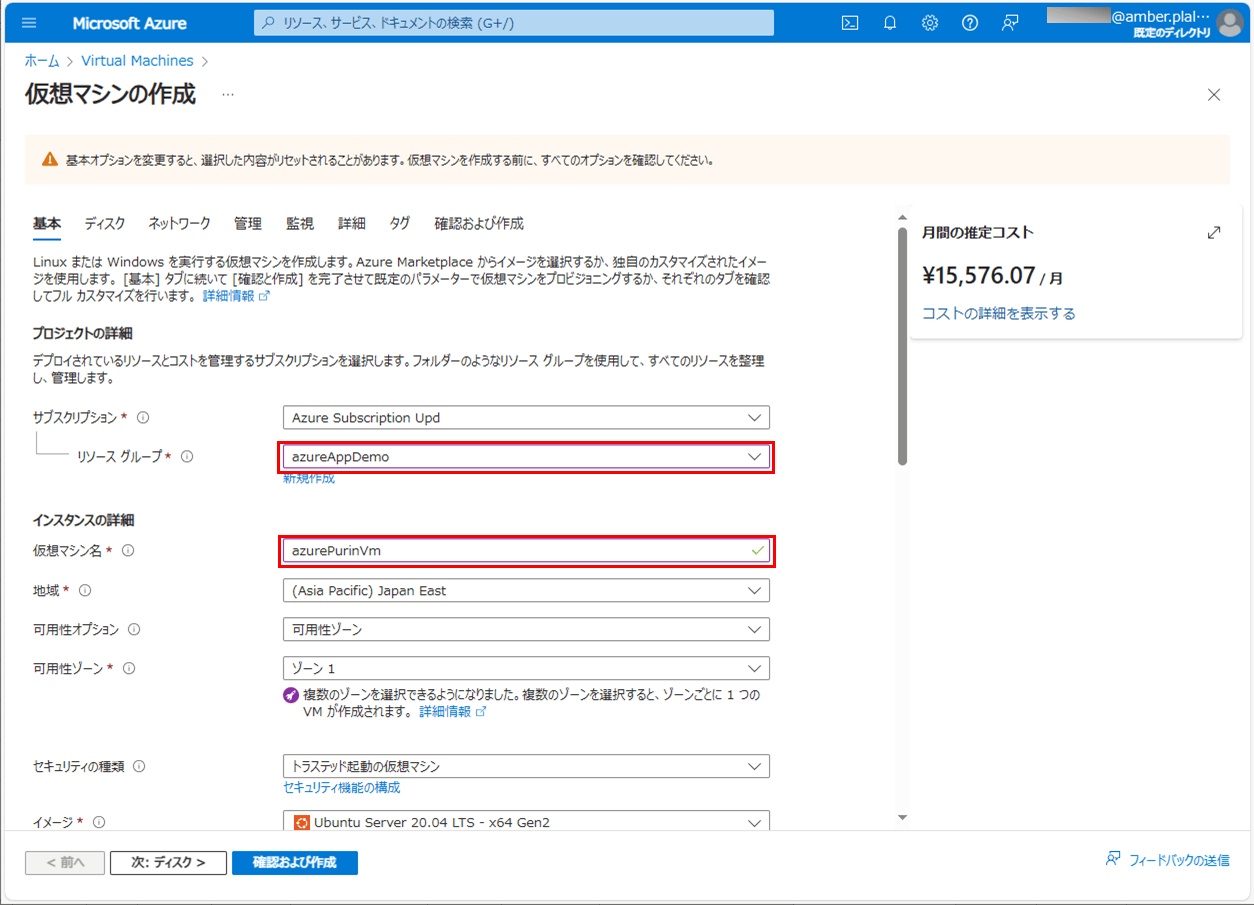Screen dimensions: 1254x905
Task: Show info for サブスクリプション
Action: pyautogui.click(x=143, y=417)
